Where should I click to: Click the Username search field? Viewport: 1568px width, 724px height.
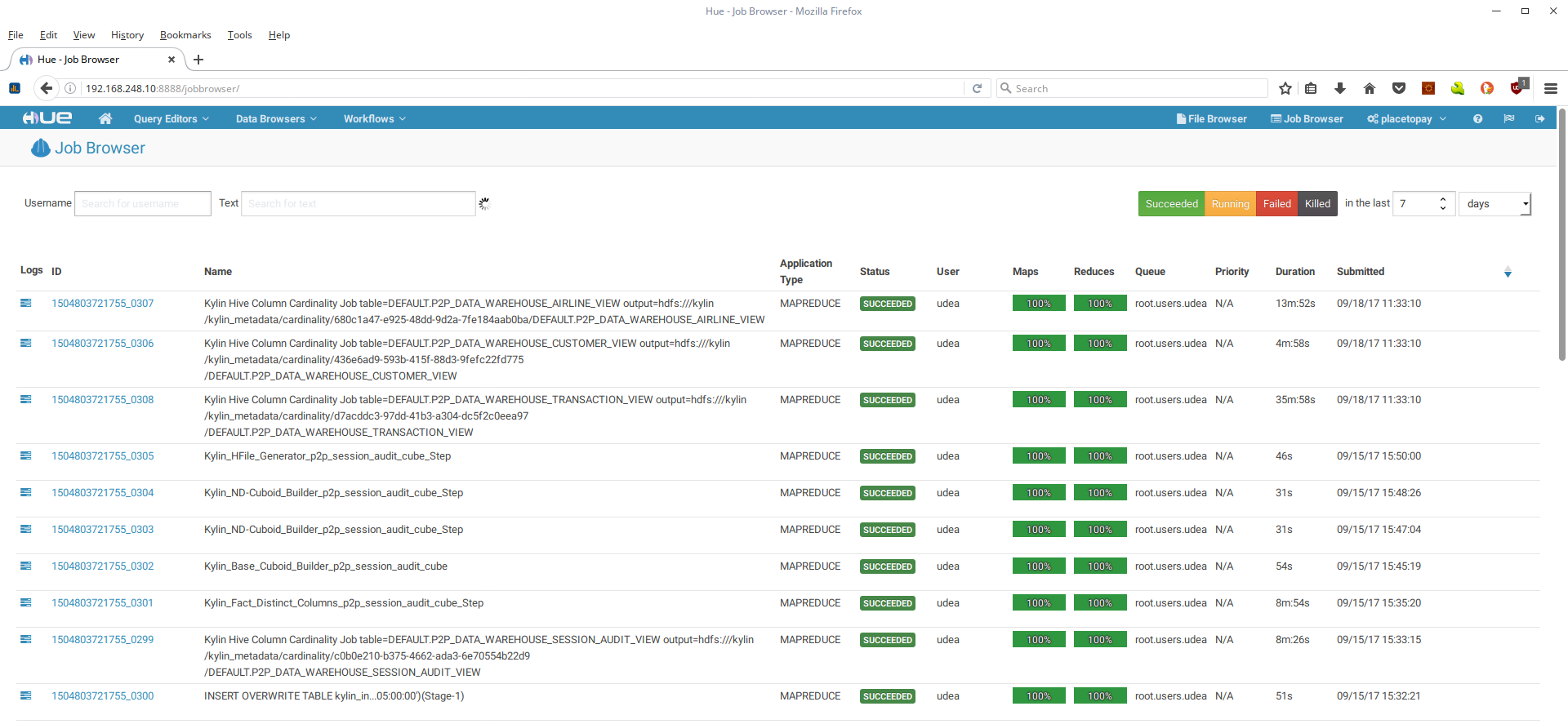[143, 204]
